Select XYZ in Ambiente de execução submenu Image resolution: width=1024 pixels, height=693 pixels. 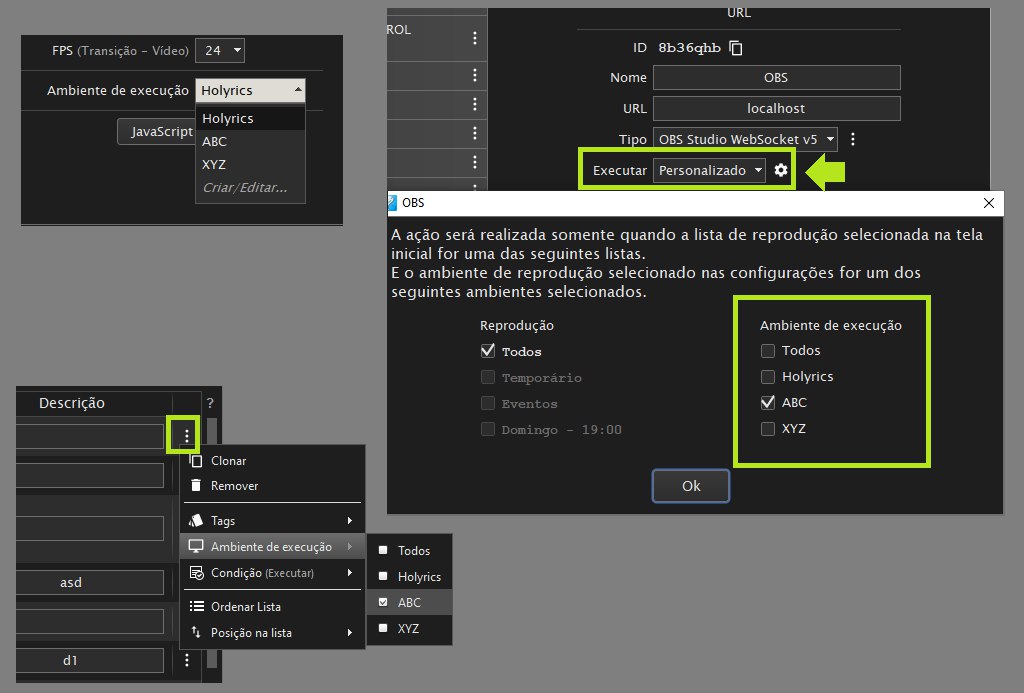pos(409,628)
